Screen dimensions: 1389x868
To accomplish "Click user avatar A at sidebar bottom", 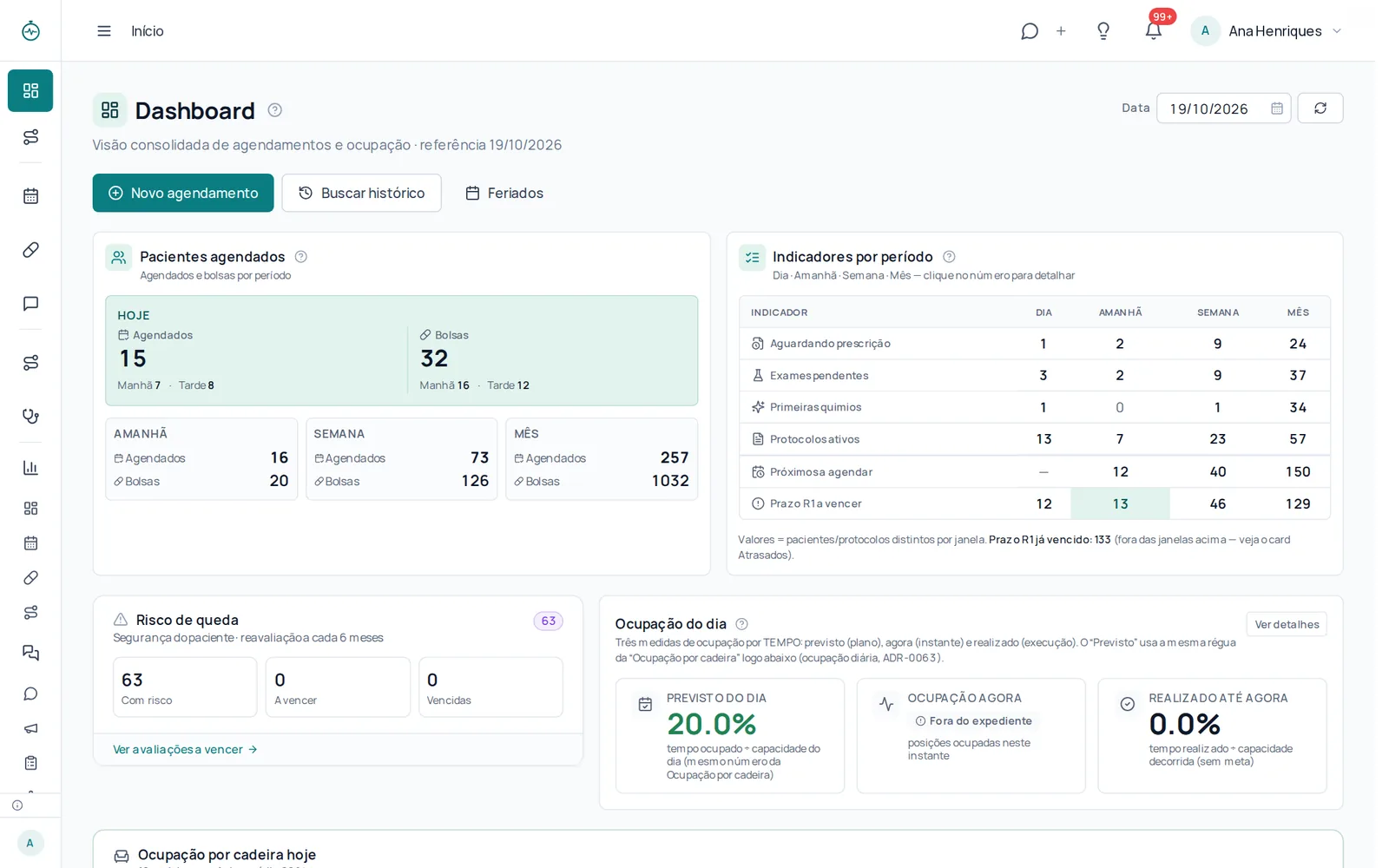I will pyautogui.click(x=30, y=843).
